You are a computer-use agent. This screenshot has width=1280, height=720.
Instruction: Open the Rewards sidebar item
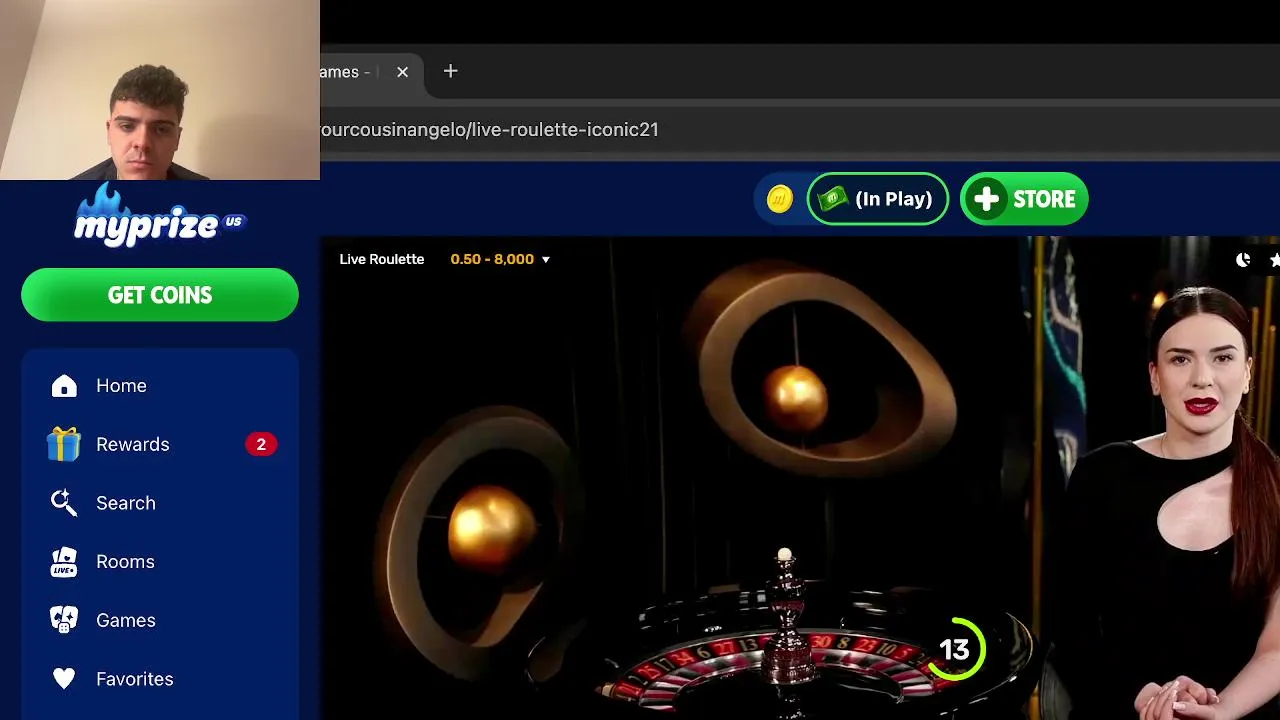pos(160,444)
